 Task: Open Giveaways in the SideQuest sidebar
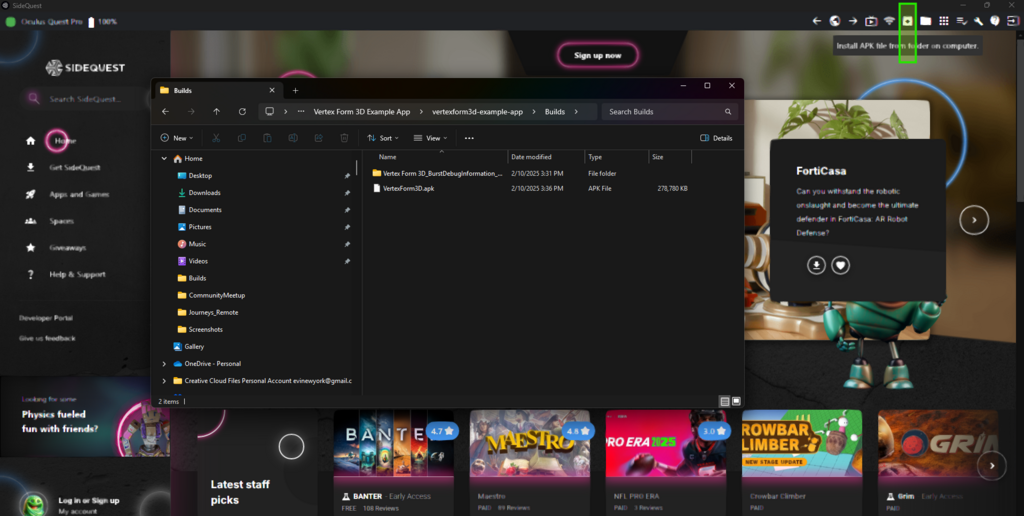[67, 248]
